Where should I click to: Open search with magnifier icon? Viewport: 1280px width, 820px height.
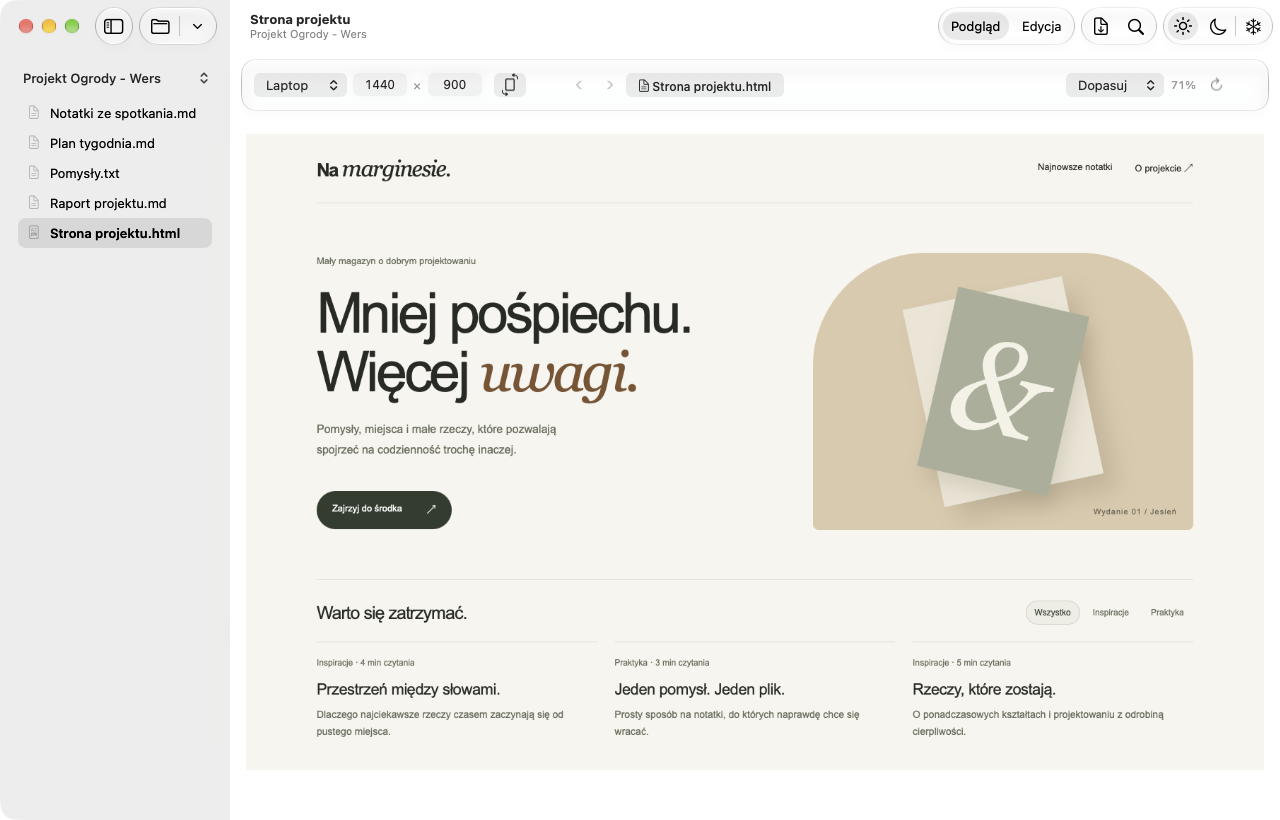(x=1136, y=27)
